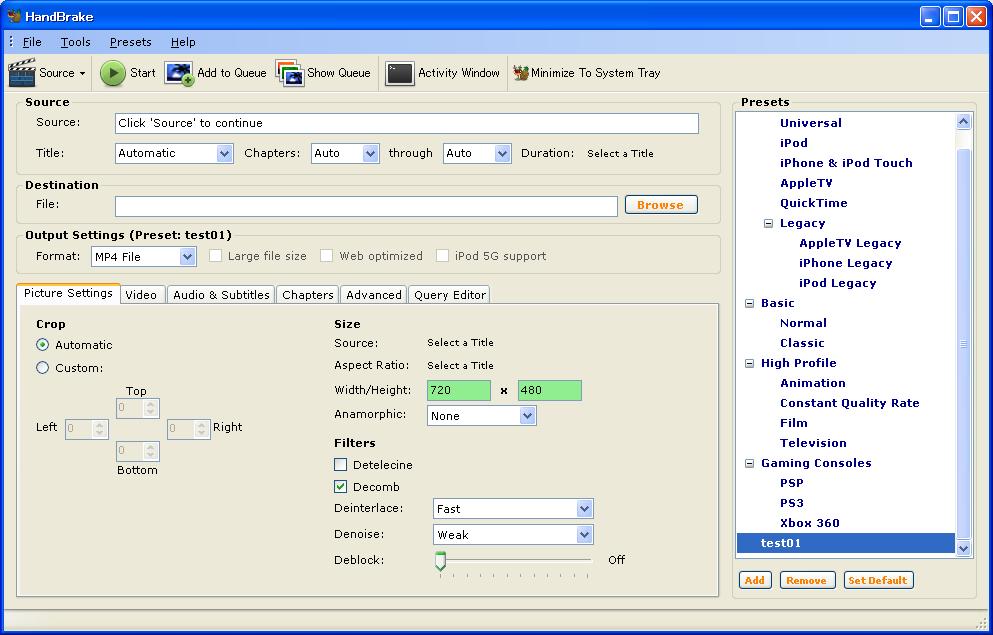Click the Remove preset button
993x635 pixels.
click(807, 580)
